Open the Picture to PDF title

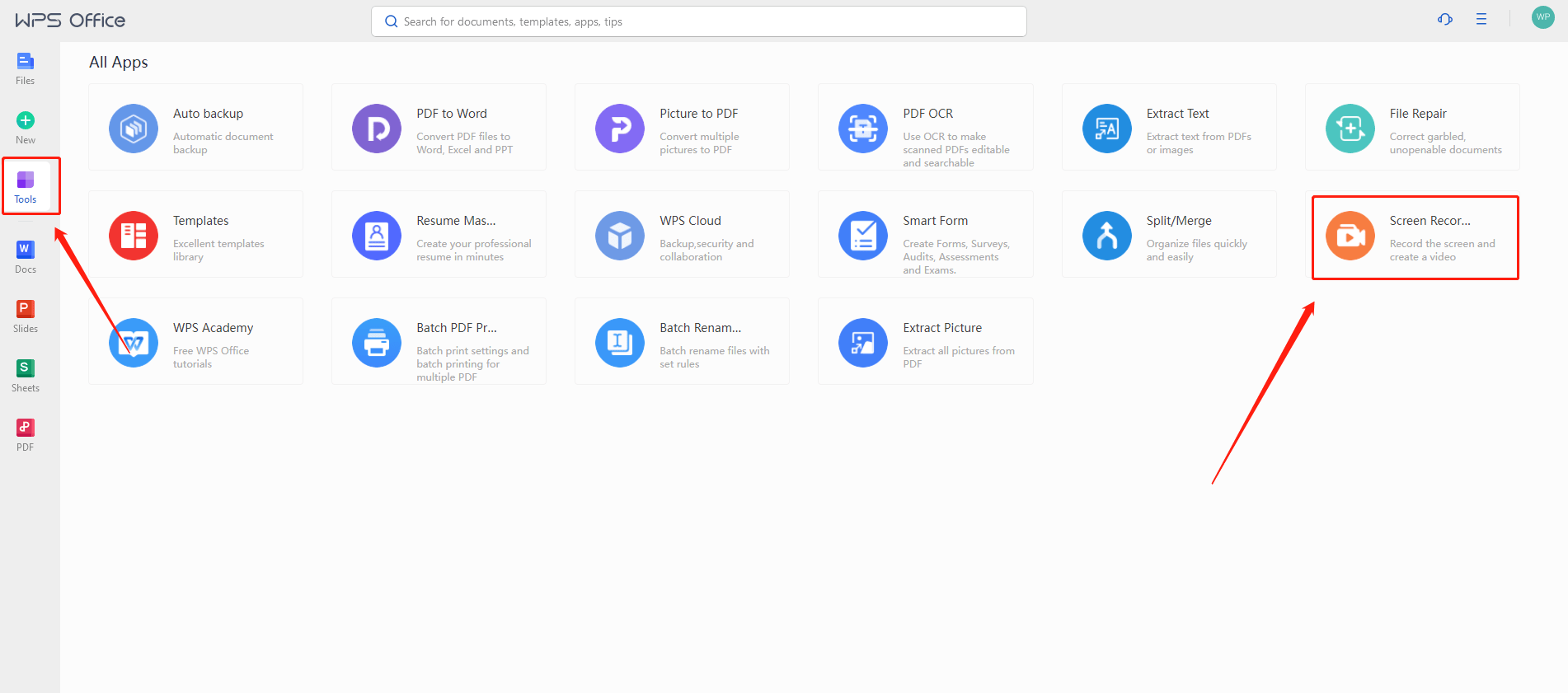pos(699,114)
